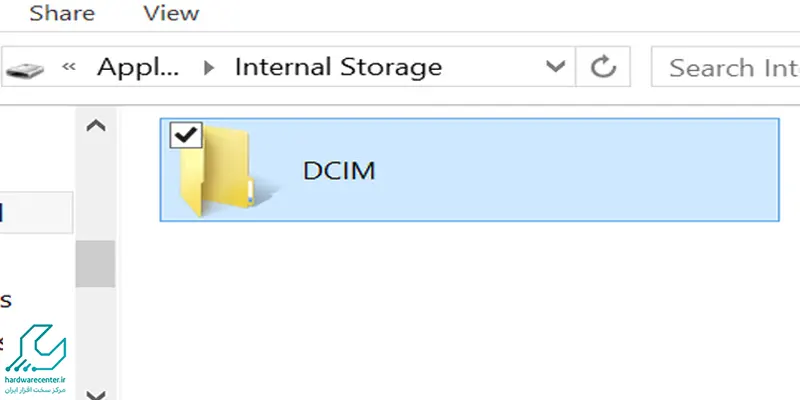Focus the Search Internal Storage field

(726, 67)
